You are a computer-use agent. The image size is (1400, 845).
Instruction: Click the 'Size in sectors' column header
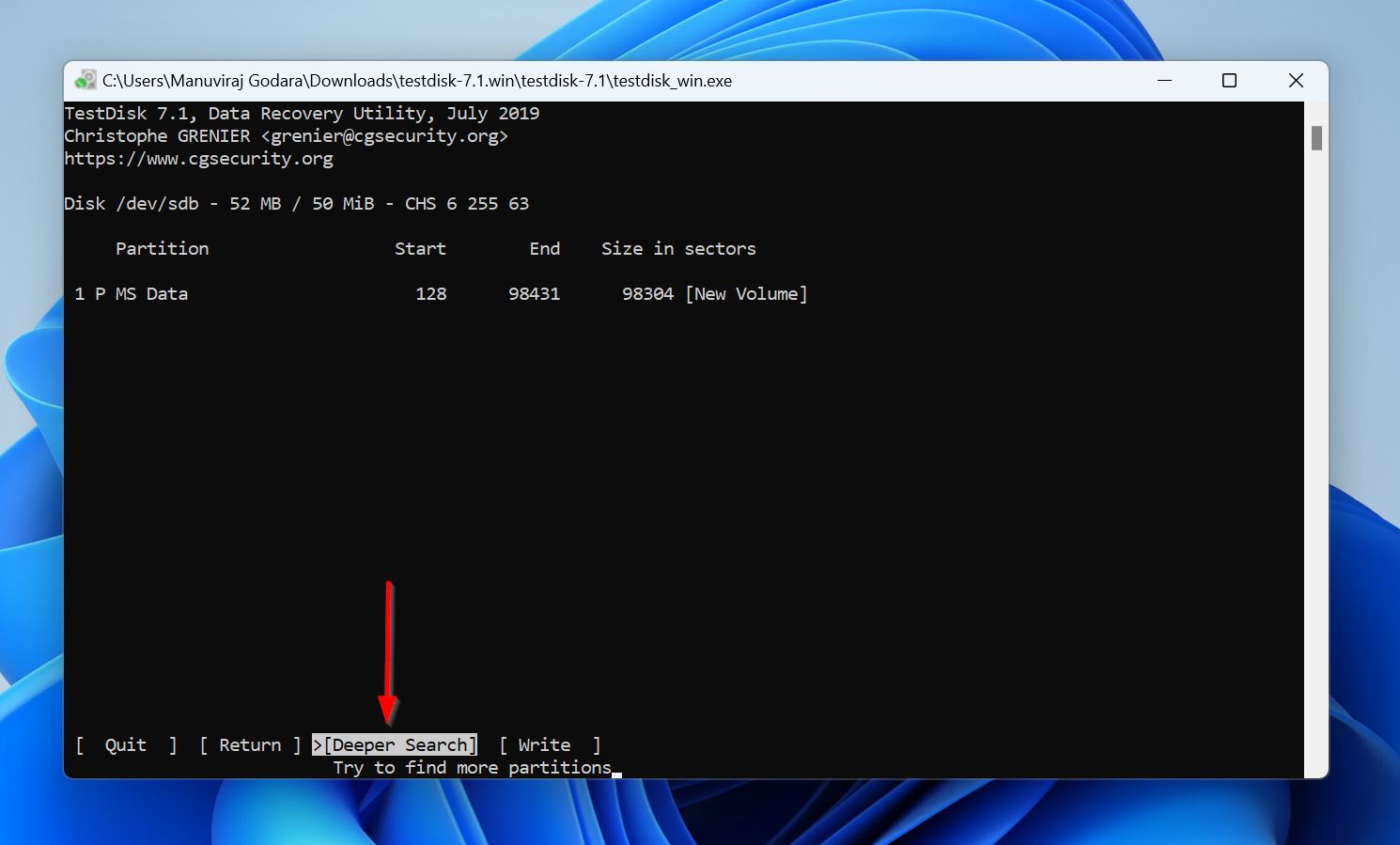coord(678,248)
